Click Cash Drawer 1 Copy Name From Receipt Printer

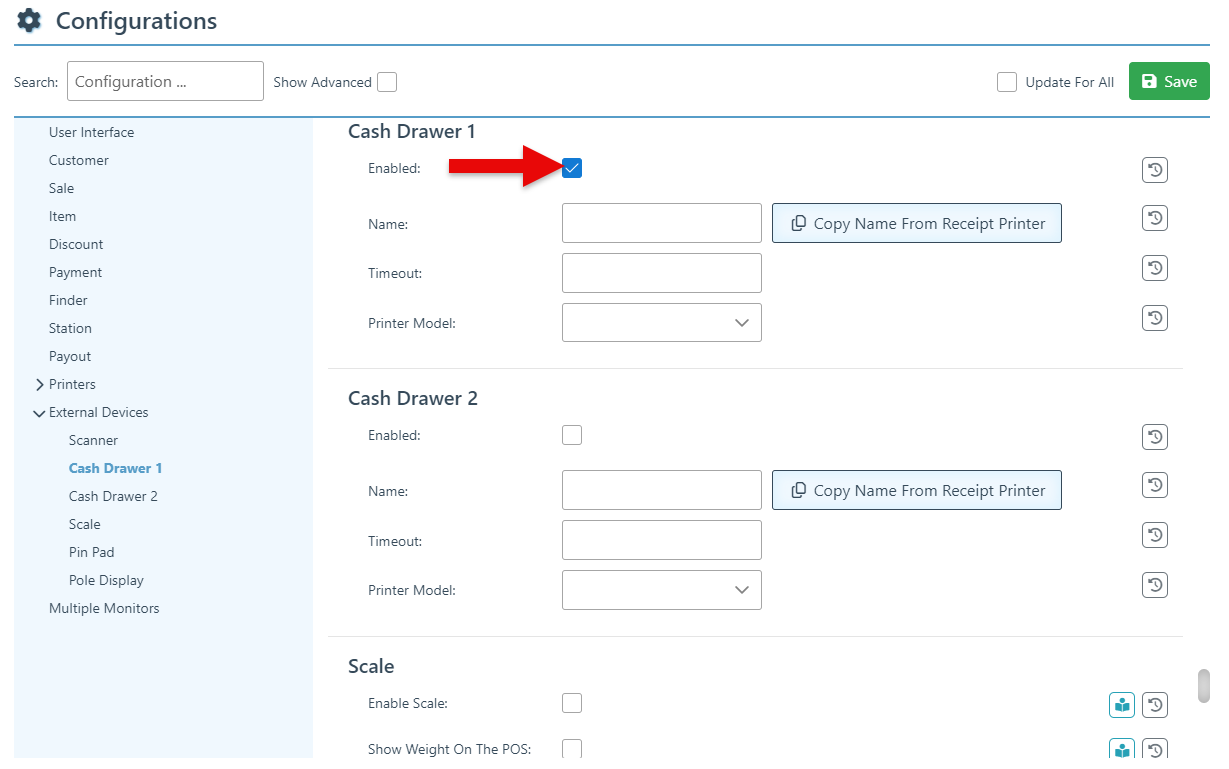[x=916, y=224]
